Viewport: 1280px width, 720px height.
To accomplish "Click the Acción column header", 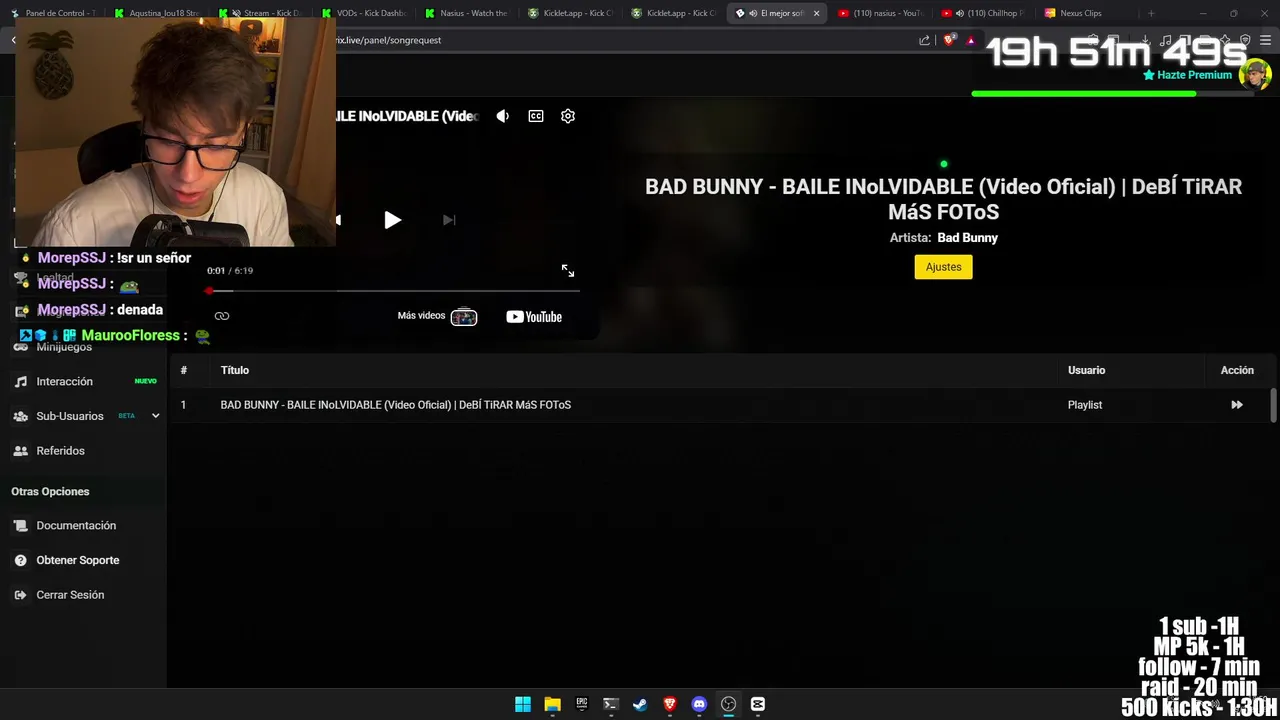I will point(1237,370).
